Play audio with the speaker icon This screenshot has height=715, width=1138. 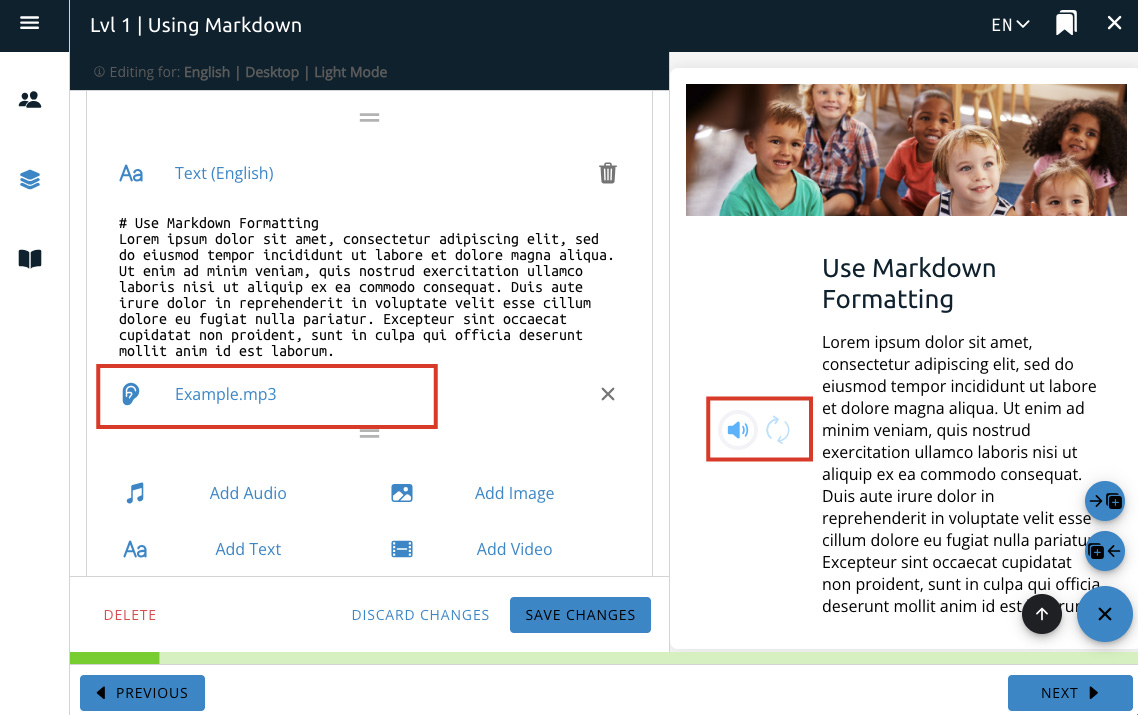coord(738,430)
